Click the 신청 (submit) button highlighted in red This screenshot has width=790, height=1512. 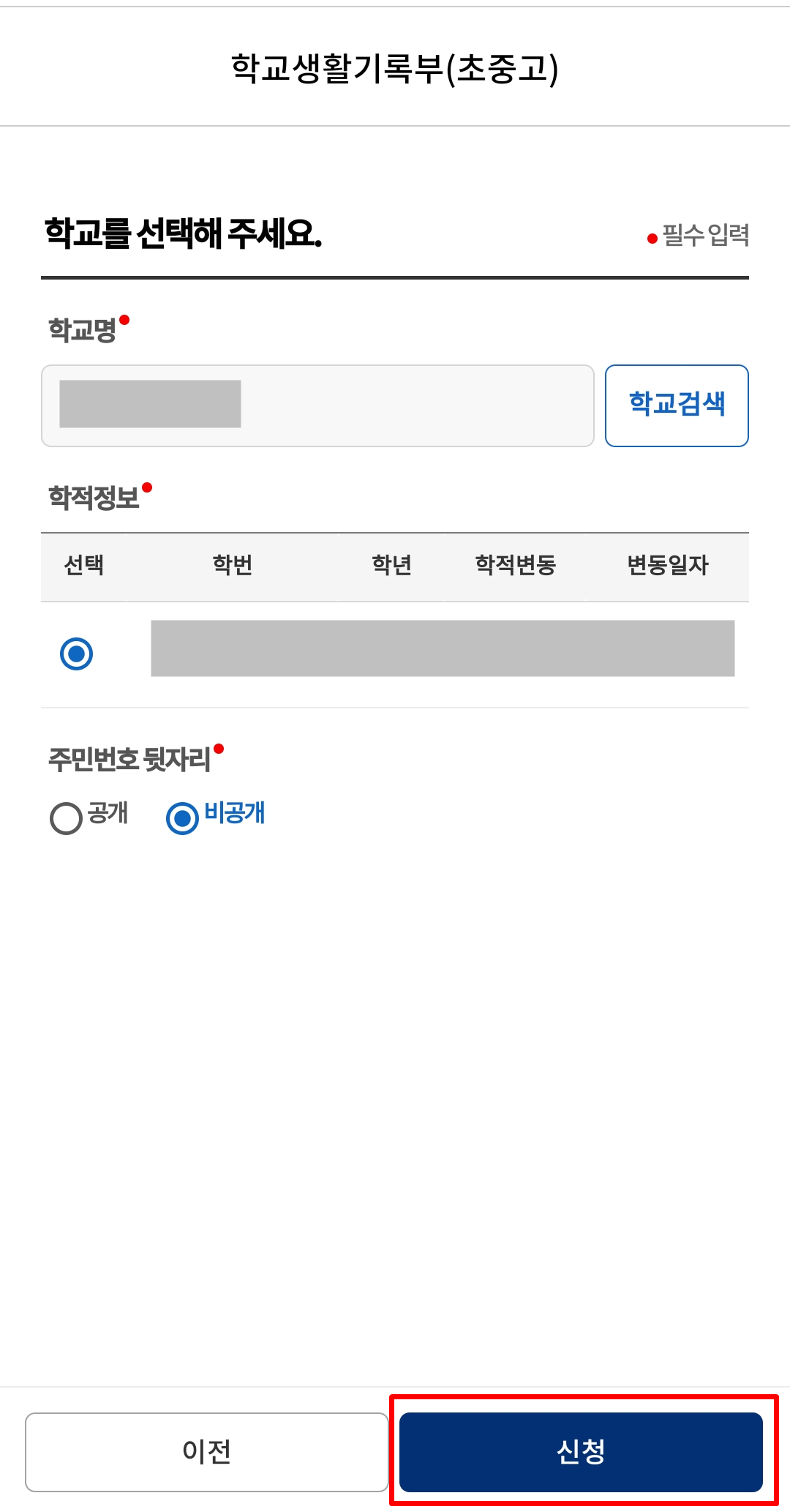[580, 1454]
